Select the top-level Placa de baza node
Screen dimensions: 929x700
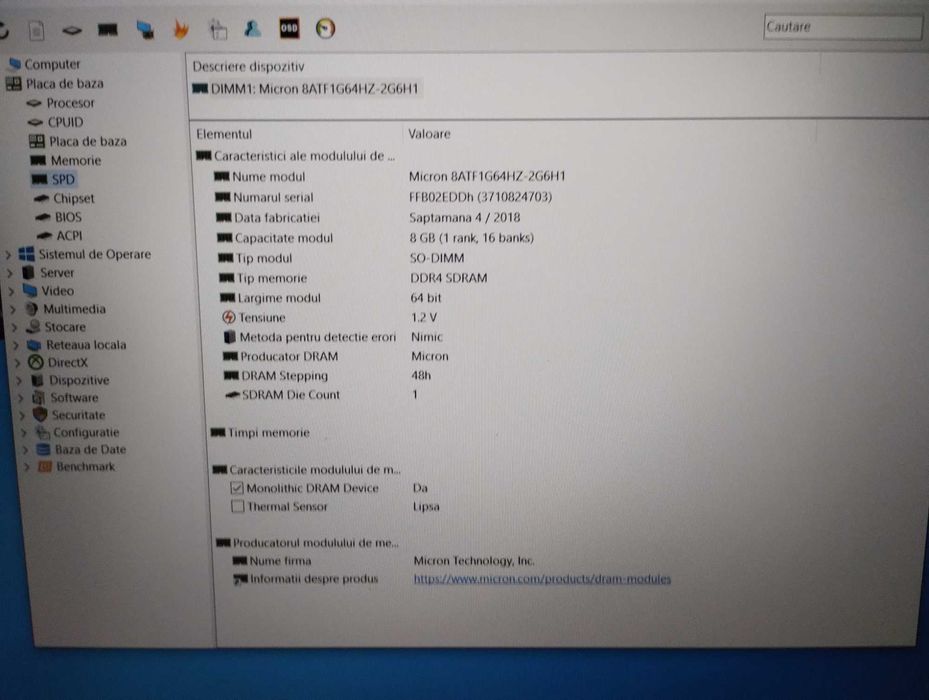55,84
